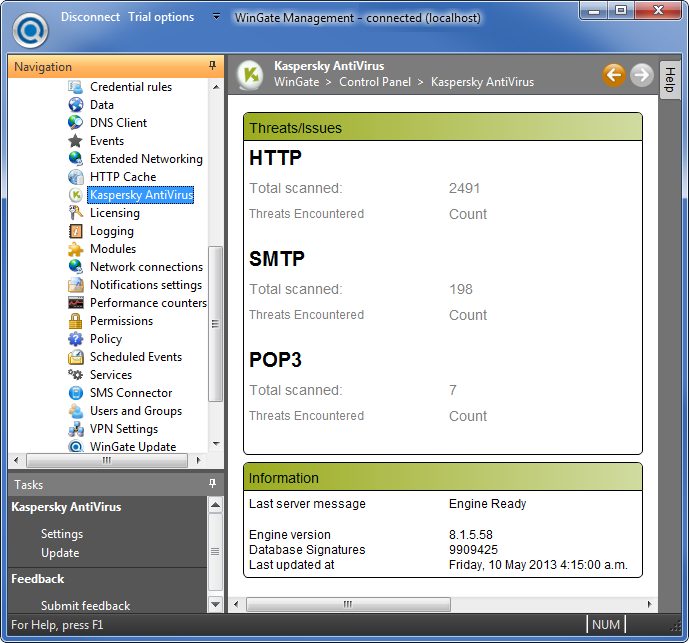Screen dimensions: 689x643
Task: Click the NUM status bar indicator
Action: click(x=606, y=625)
